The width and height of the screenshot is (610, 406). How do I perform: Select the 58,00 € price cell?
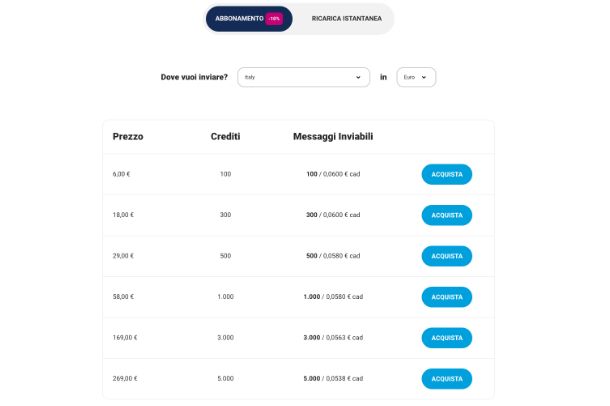pos(122,297)
